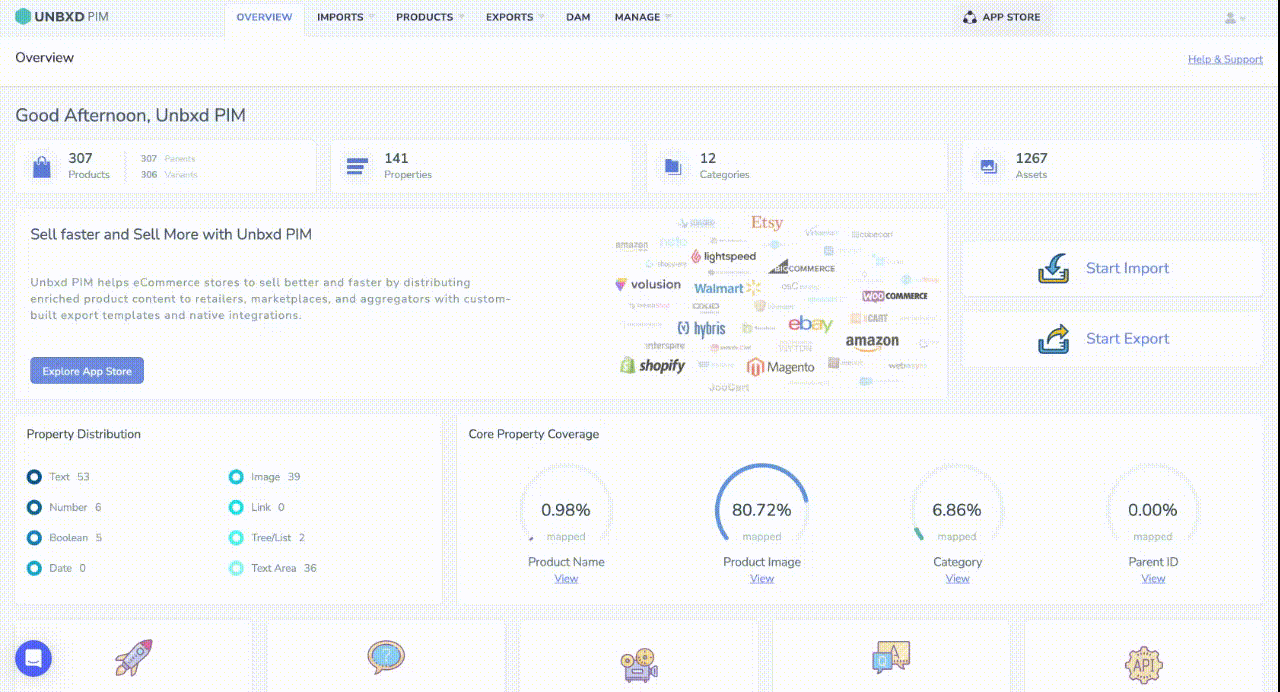This screenshot has height=692, width=1280.
Task: Select the Image property type marker
Action: point(236,477)
